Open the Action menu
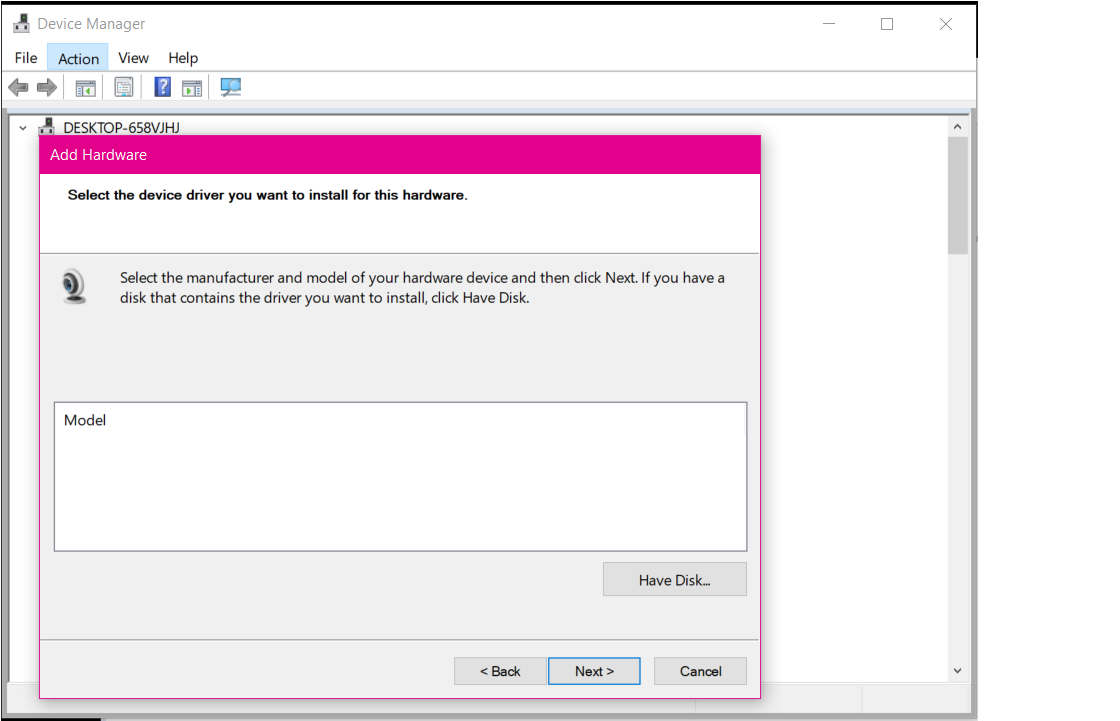 pos(77,57)
